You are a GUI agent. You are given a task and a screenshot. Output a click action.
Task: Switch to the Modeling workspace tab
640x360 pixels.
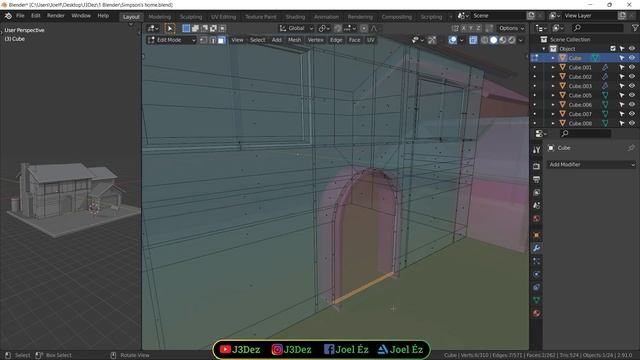160,17
